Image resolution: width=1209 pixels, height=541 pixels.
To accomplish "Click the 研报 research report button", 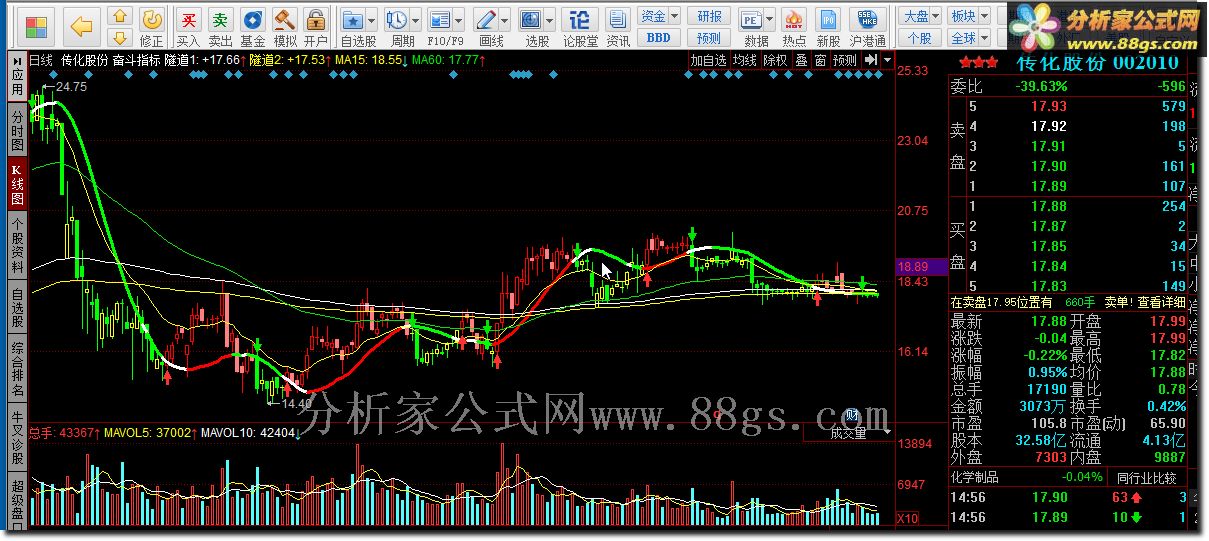I will (710, 16).
